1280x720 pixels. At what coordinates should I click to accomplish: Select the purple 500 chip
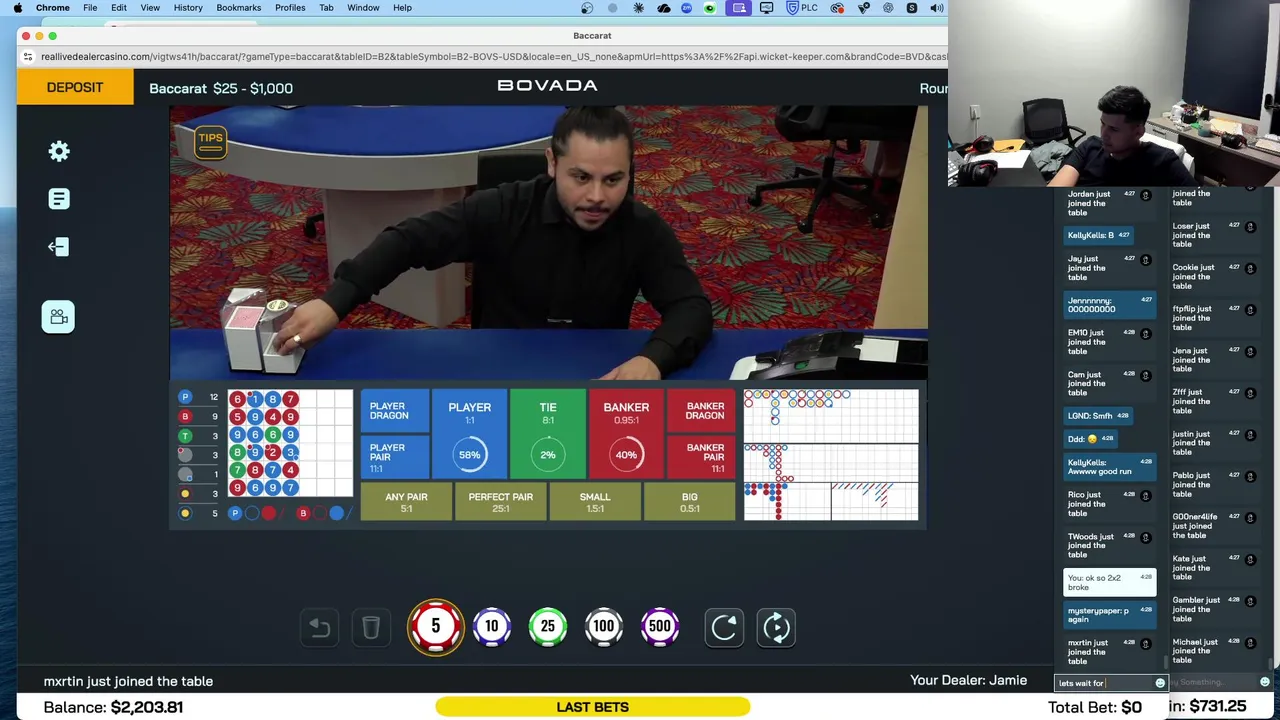(x=659, y=627)
